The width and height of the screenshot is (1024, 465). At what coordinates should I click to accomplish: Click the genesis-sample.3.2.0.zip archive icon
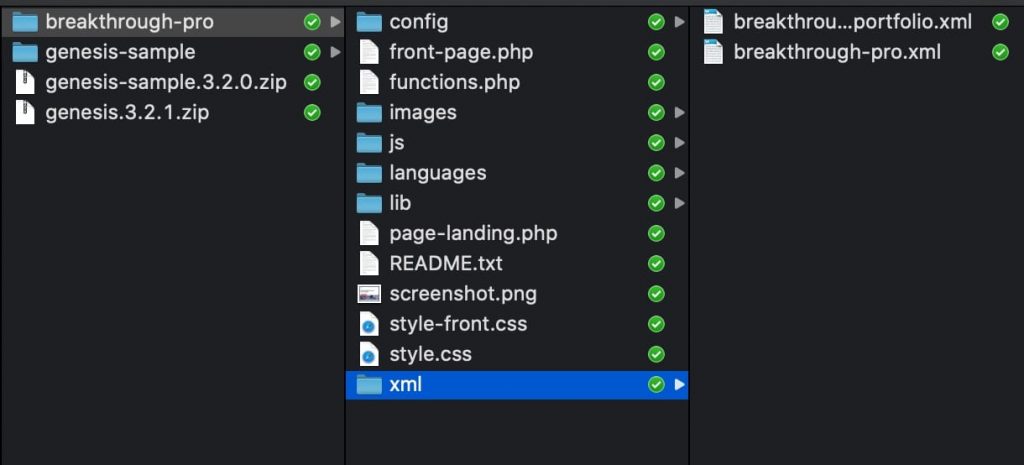pyautogui.click(x=25, y=82)
